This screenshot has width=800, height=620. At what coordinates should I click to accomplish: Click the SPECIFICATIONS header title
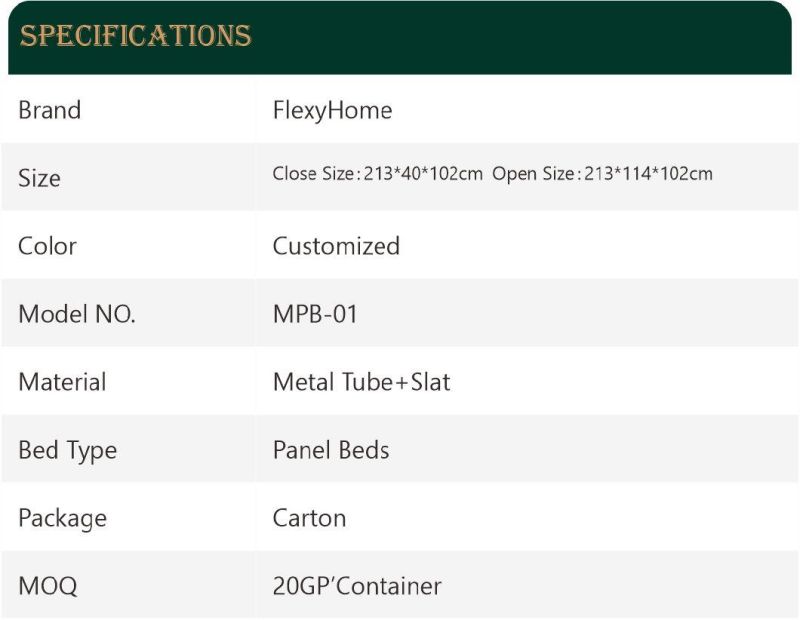(x=135, y=35)
